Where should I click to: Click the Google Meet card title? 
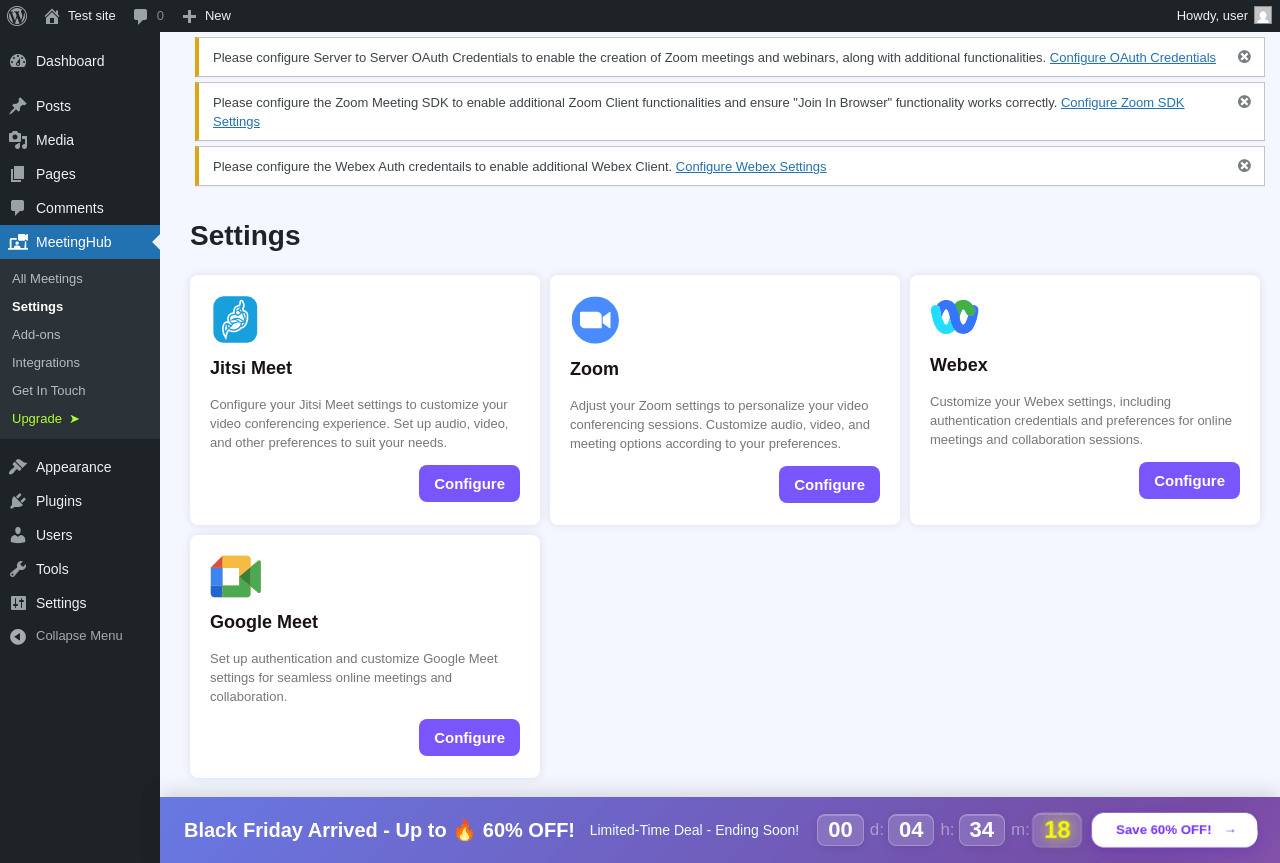[x=264, y=622]
